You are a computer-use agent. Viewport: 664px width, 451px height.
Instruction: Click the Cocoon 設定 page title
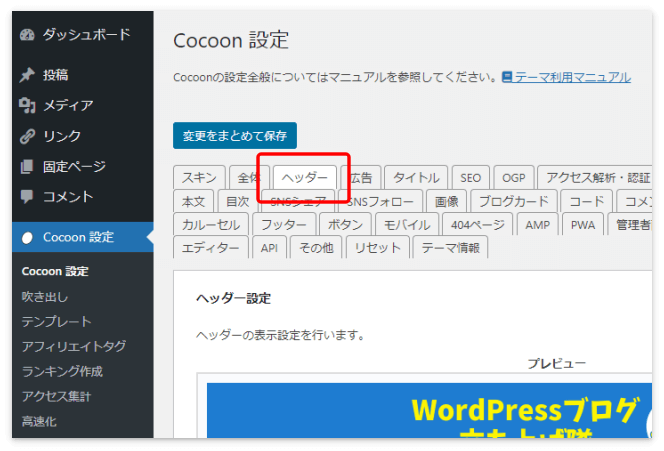[x=231, y=40]
